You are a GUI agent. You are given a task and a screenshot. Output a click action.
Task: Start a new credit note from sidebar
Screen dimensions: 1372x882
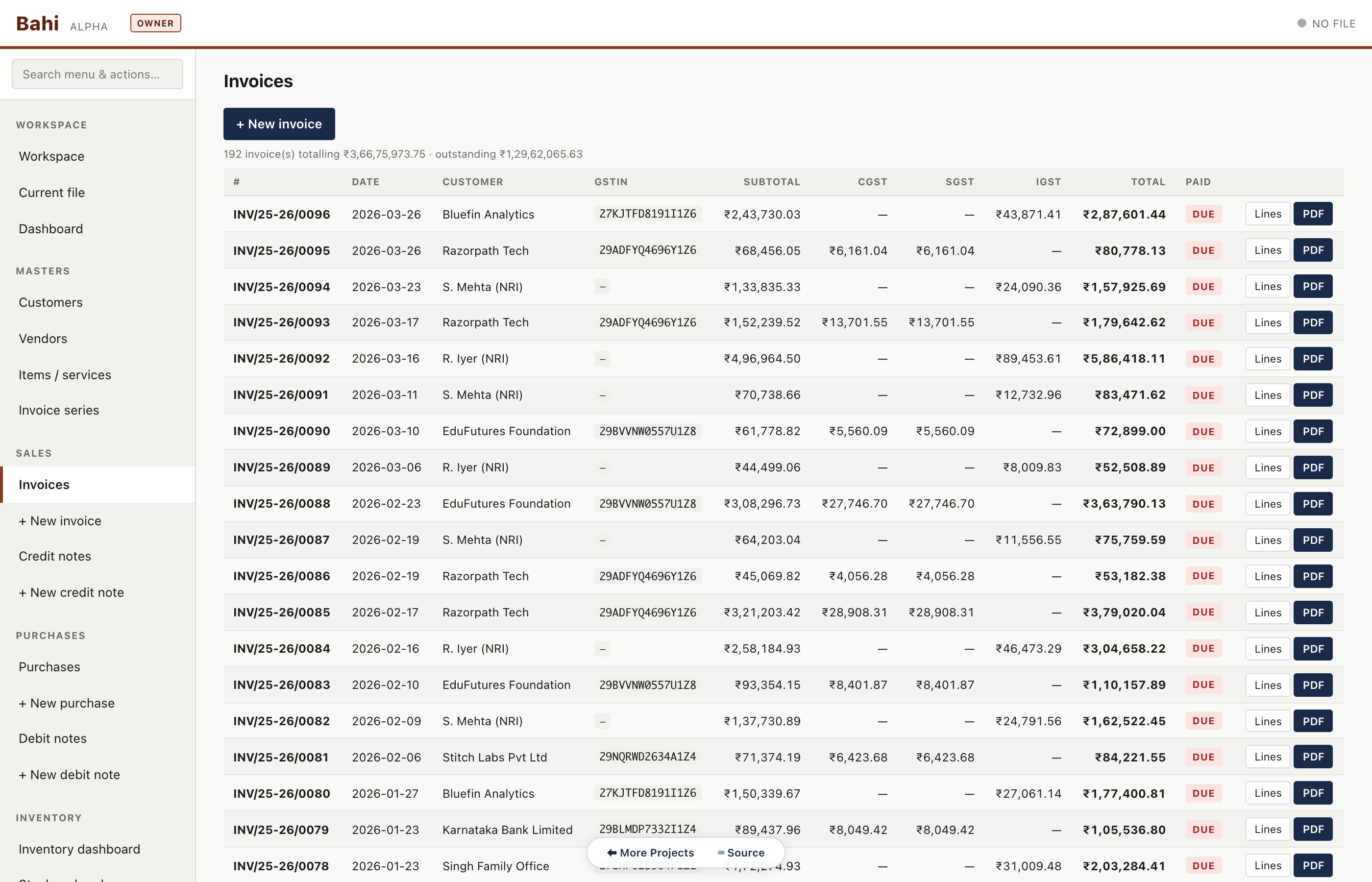pyautogui.click(x=71, y=592)
